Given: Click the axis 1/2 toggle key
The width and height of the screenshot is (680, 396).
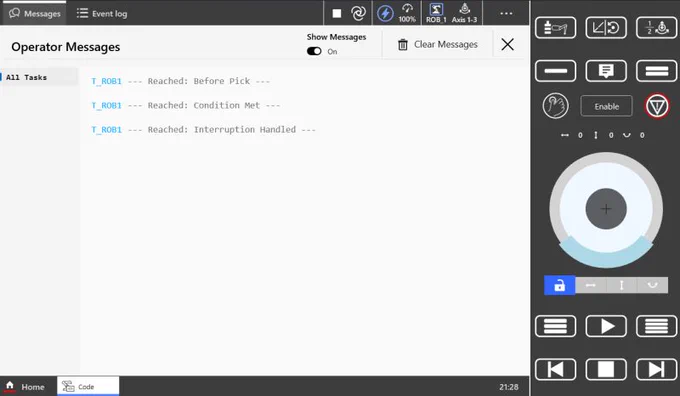Looking at the screenshot, I should [x=656, y=28].
